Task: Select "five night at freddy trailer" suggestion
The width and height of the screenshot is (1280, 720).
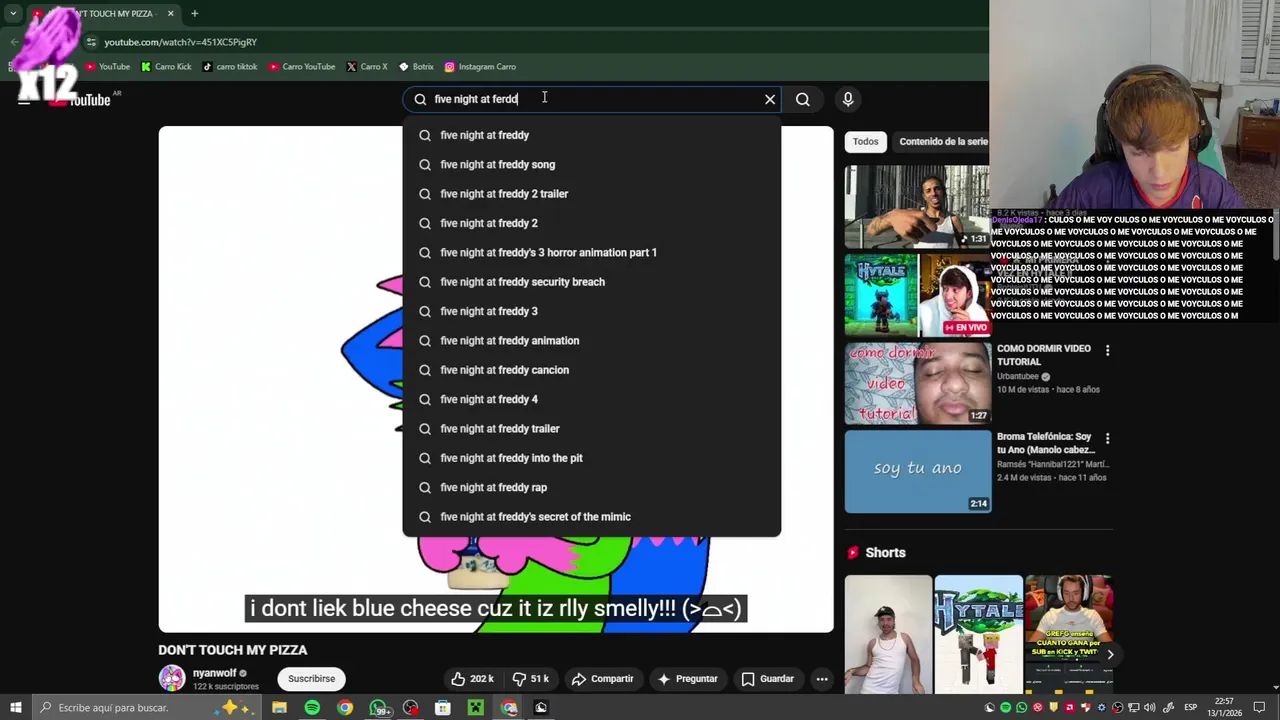Action: (x=591, y=428)
